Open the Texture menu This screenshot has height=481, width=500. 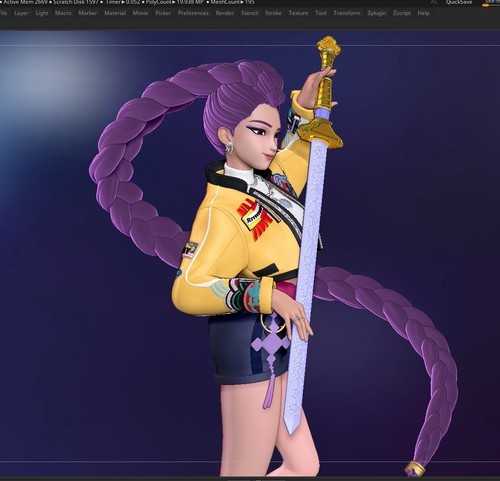(x=298, y=13)
